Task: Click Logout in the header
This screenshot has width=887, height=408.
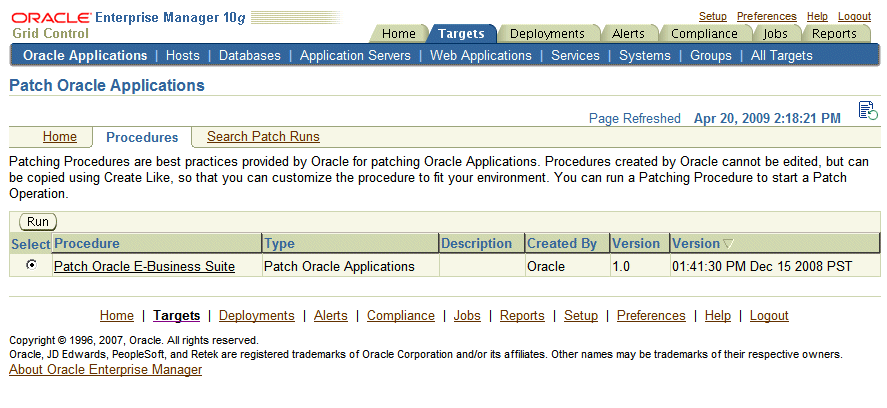Action: click(855, 16)
